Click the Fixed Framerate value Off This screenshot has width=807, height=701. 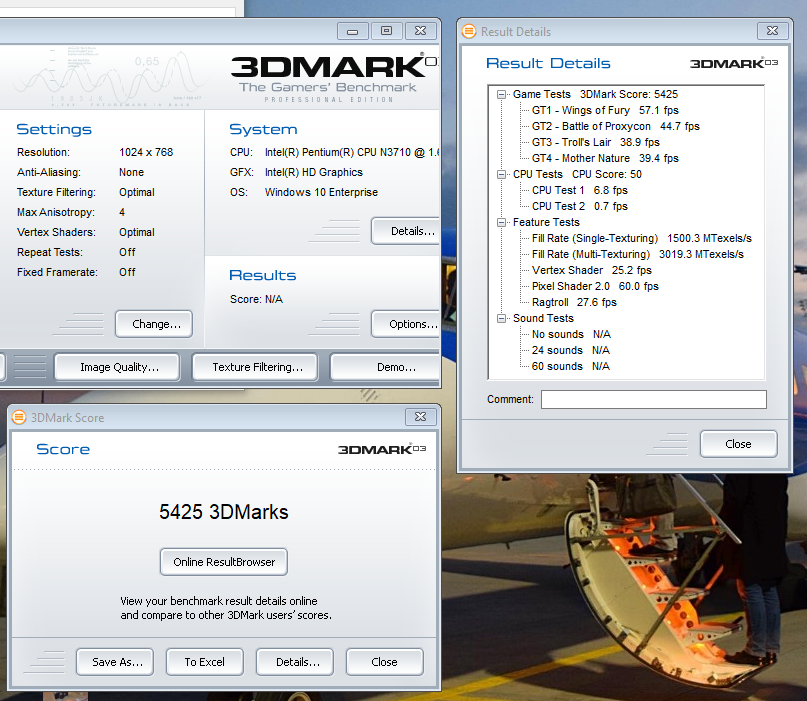(127, 272)
